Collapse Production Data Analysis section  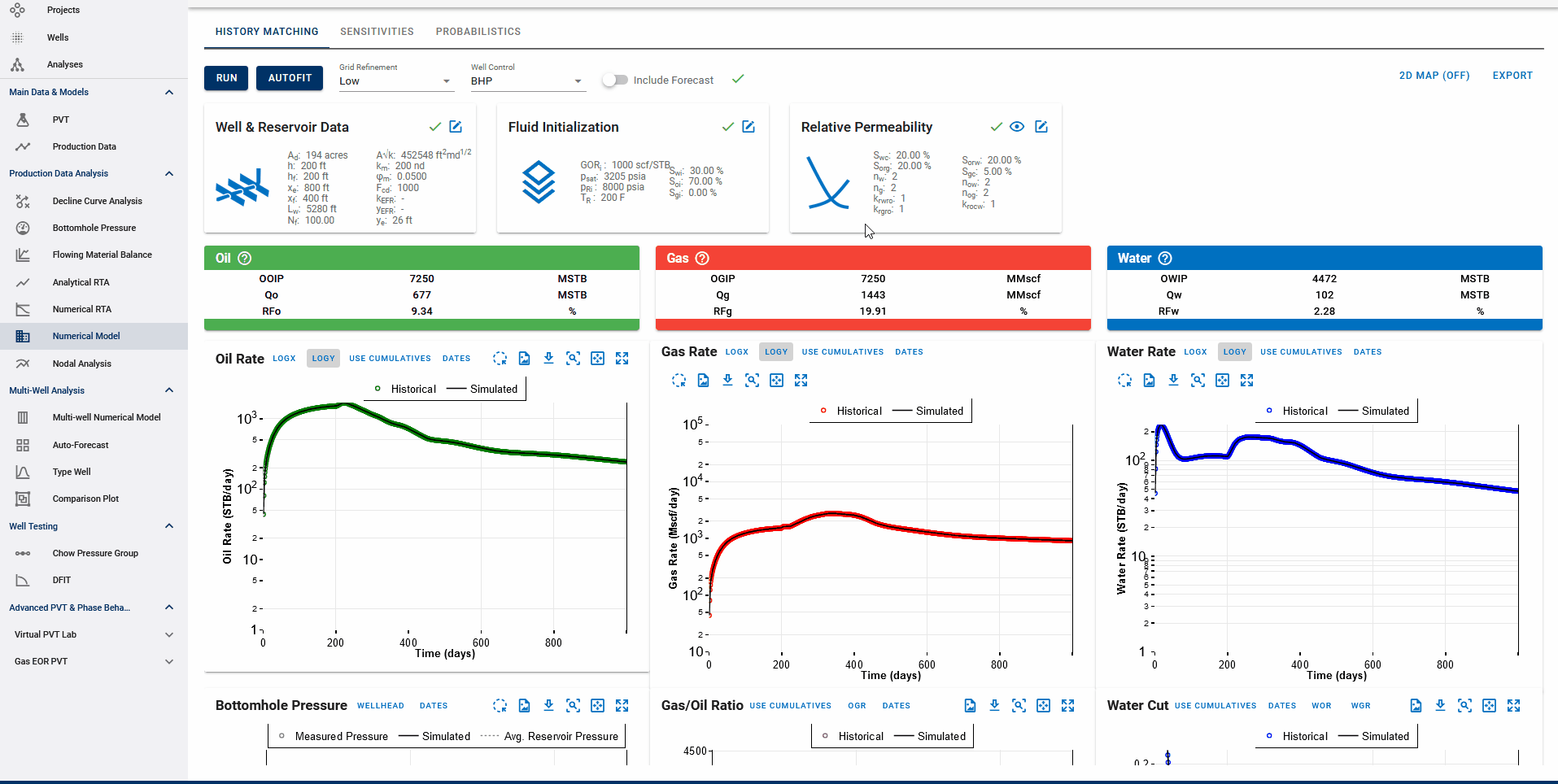coord(169,173)
